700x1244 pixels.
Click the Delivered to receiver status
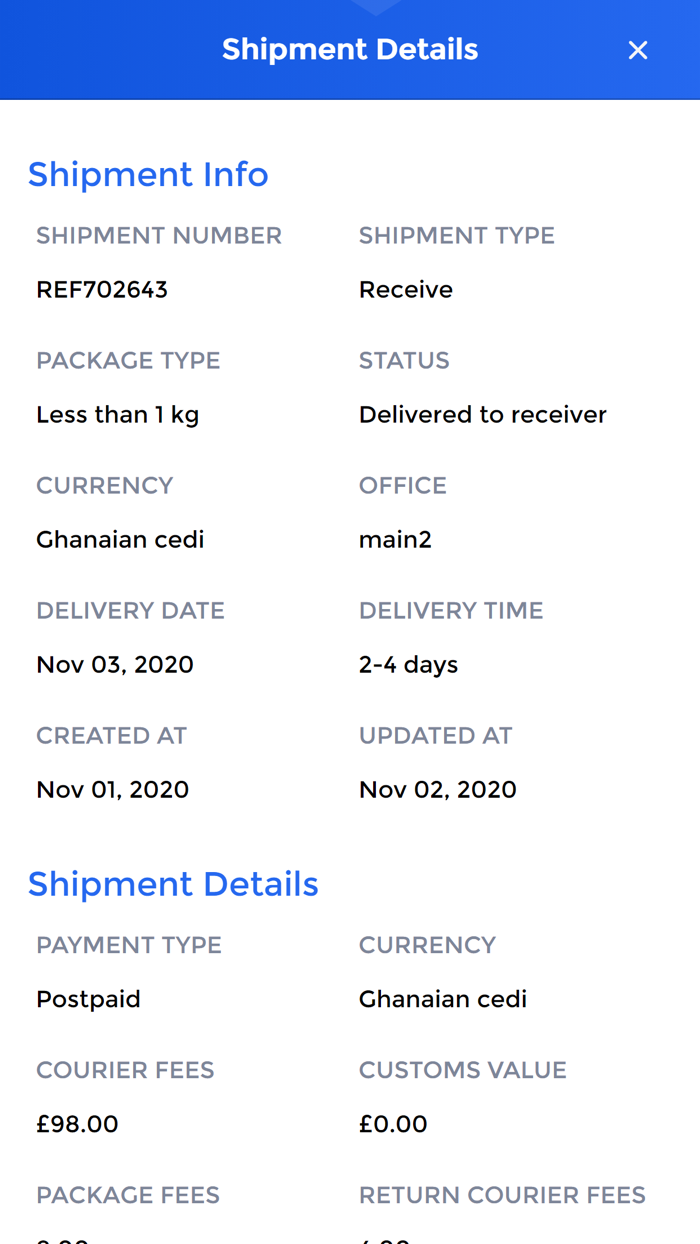[x=483, y=414]
